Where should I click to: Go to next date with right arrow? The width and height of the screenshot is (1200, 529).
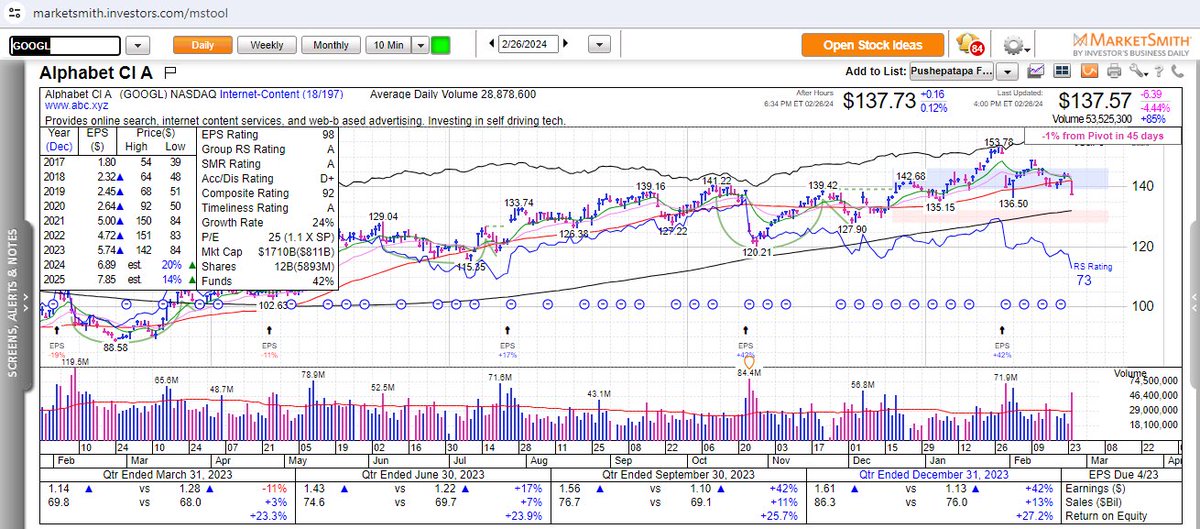[565, 44]
